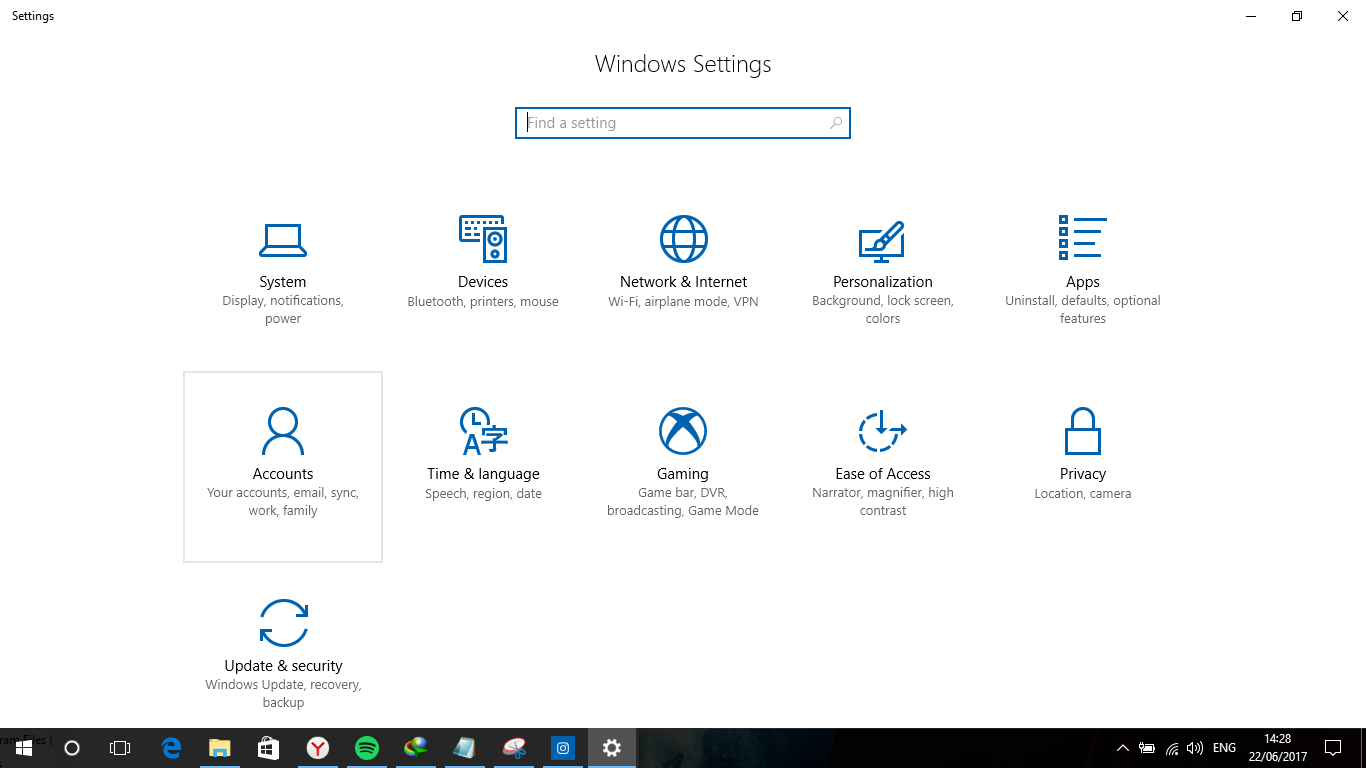The width and height of the screenshot is (1366, 768).
Task: Expand hidden system tray icons
Action: 1122,747
